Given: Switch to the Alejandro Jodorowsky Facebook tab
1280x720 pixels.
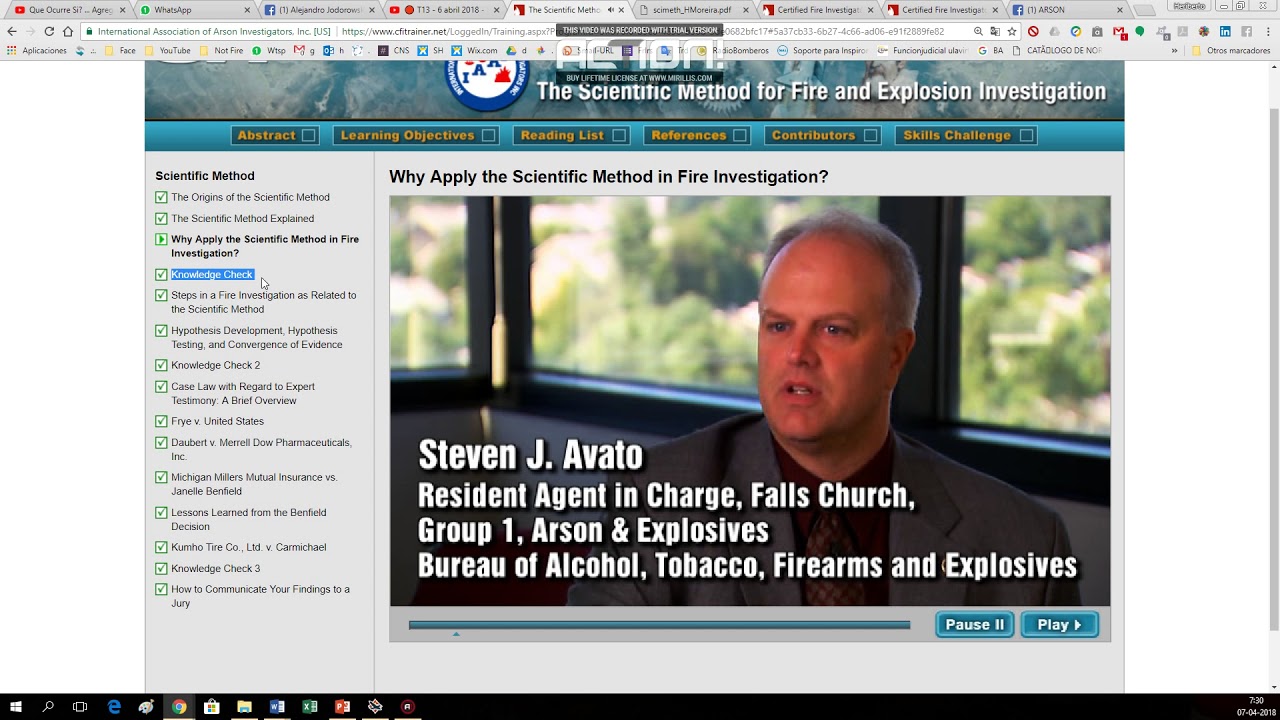Looking at the screenshot, I should tap(320, 10).
